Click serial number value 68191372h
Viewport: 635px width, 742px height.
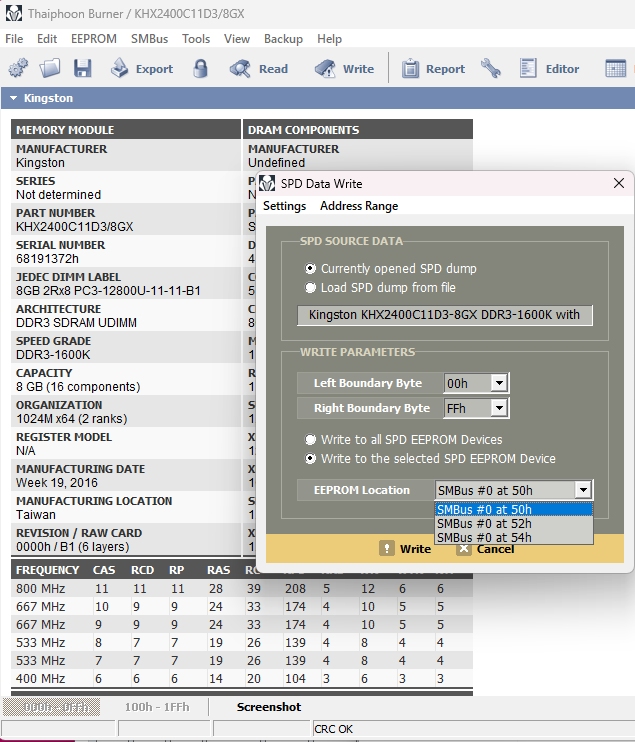pos(47,259)
